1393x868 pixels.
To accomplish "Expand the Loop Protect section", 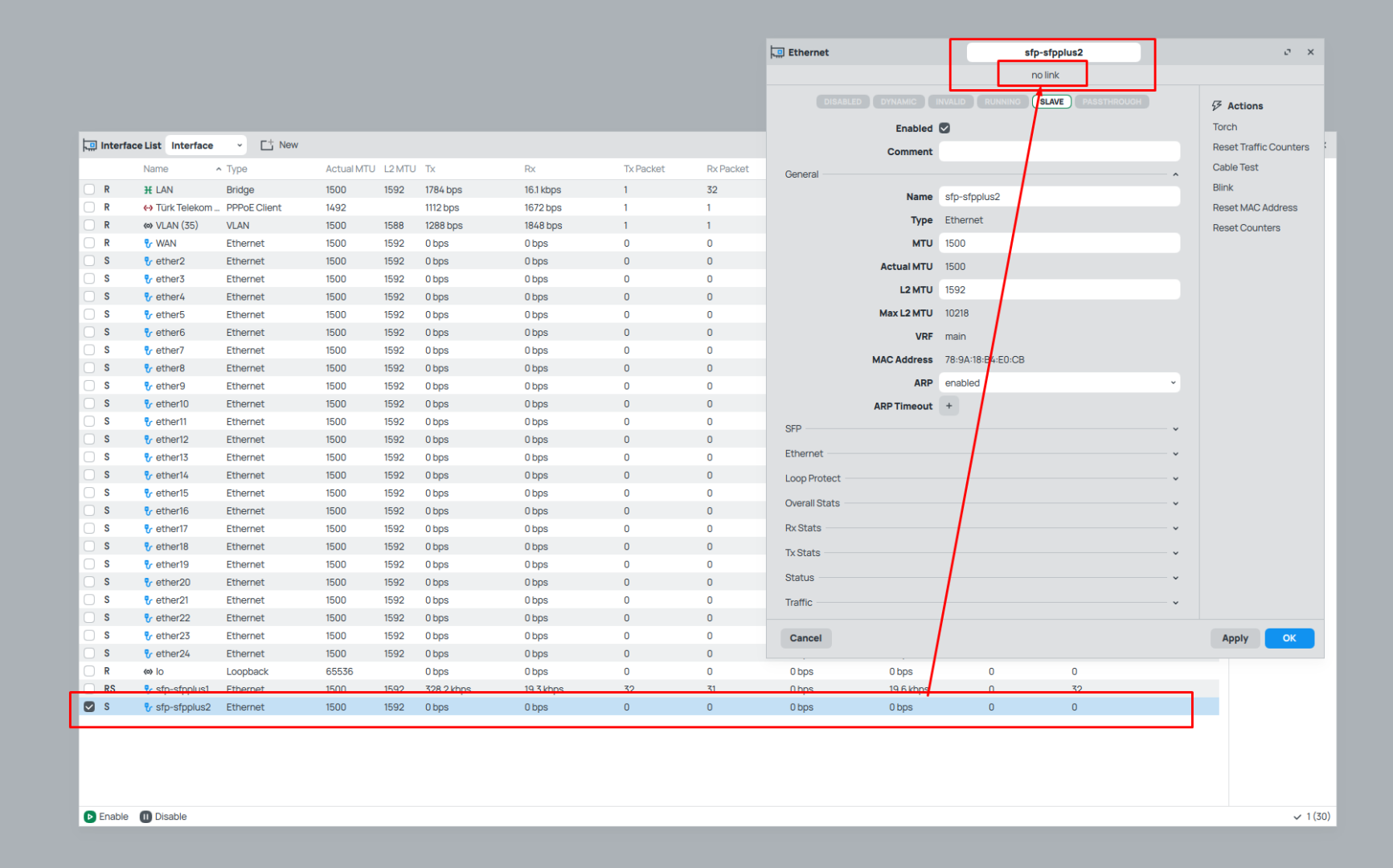I will (1175, 479).
